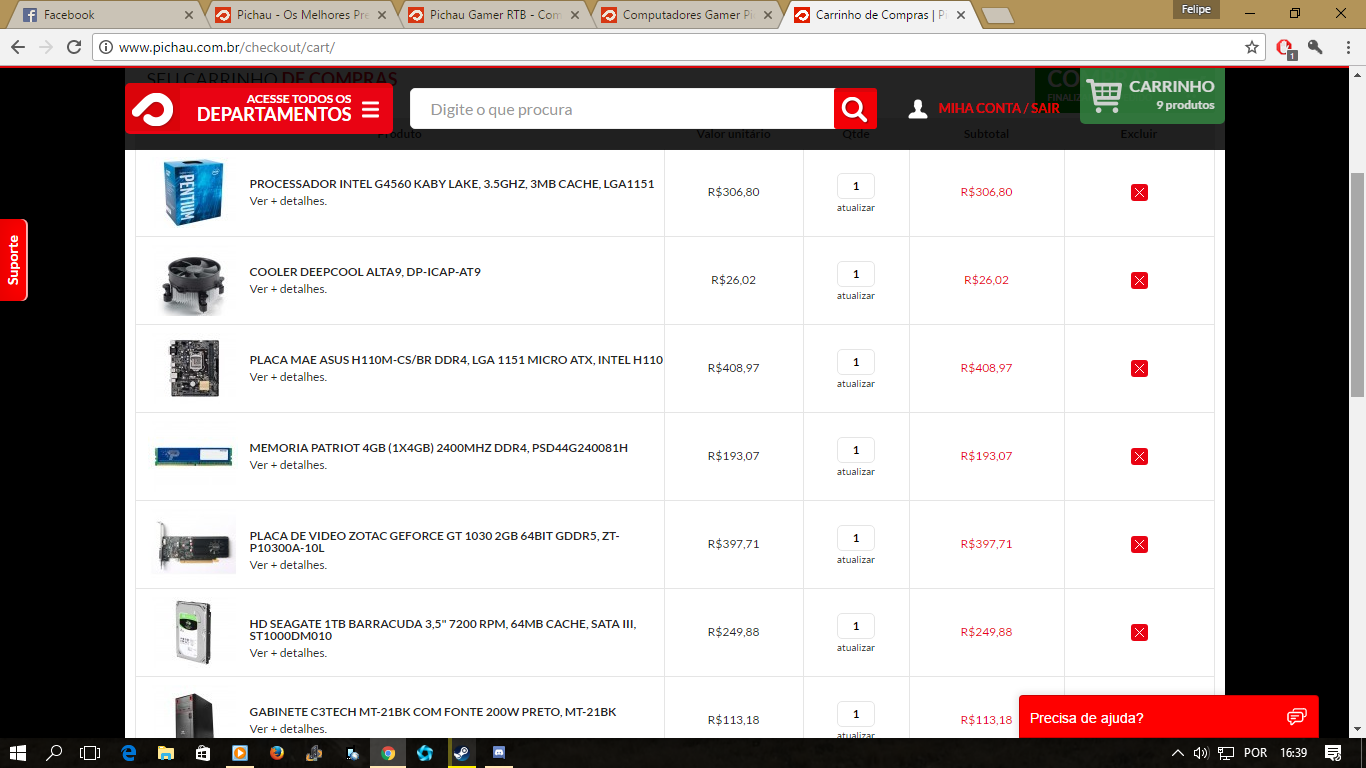Open 'Ver + detalhes' for Seagate HD
Screen dimensions: 1366x768
tap(288, 653)
